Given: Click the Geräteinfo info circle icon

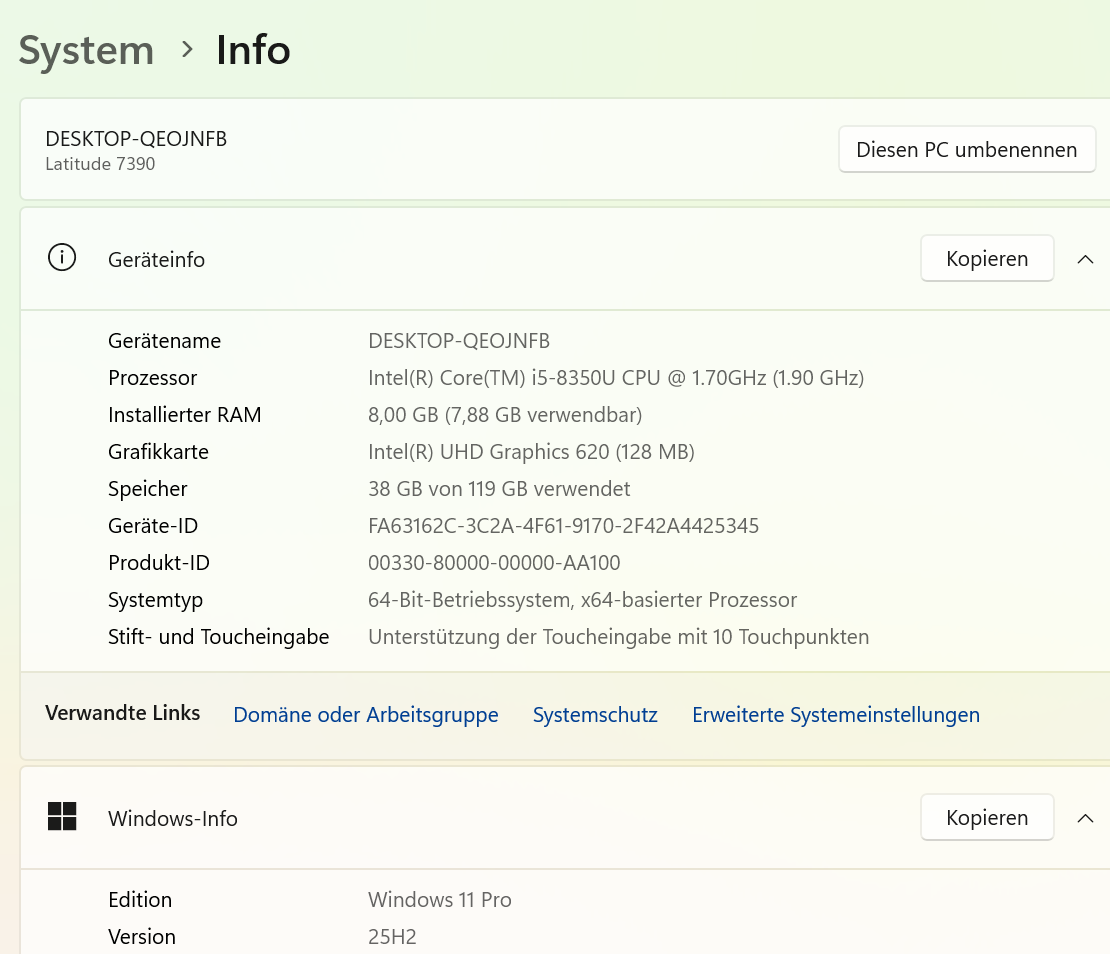Looking at the screenshot, I should tap(62, 258).
